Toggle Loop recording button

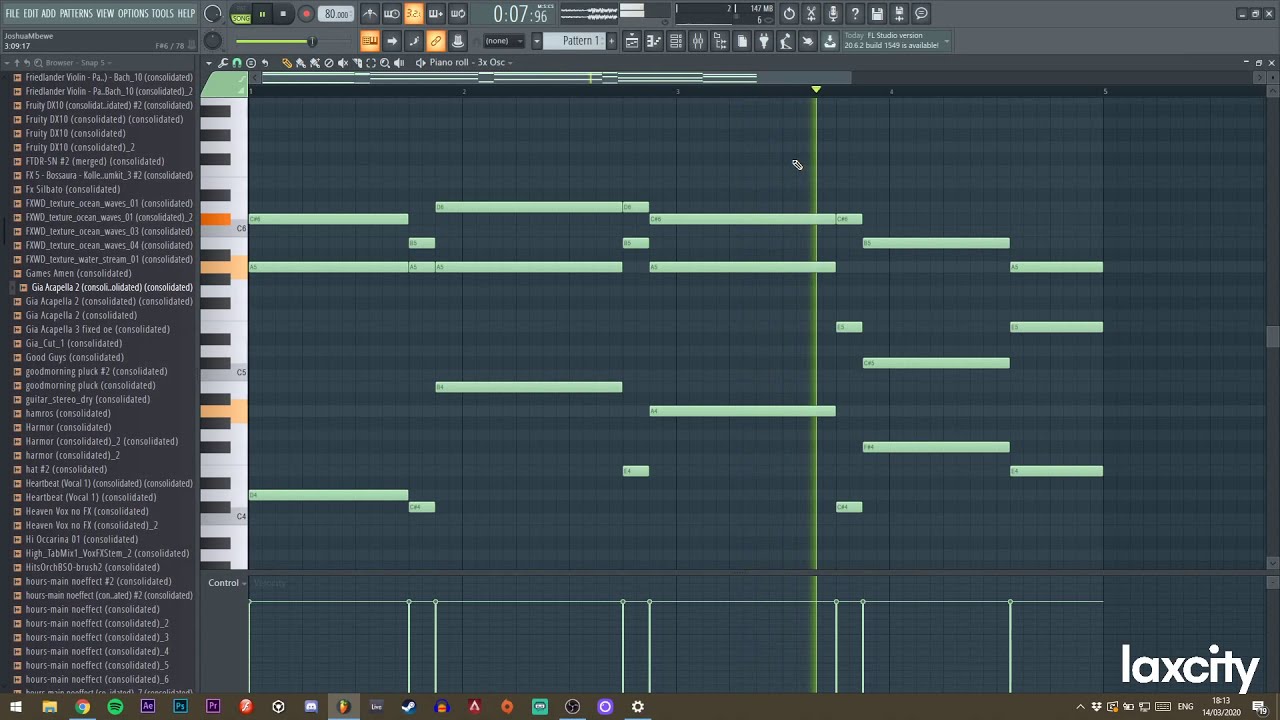pos(457,13)
